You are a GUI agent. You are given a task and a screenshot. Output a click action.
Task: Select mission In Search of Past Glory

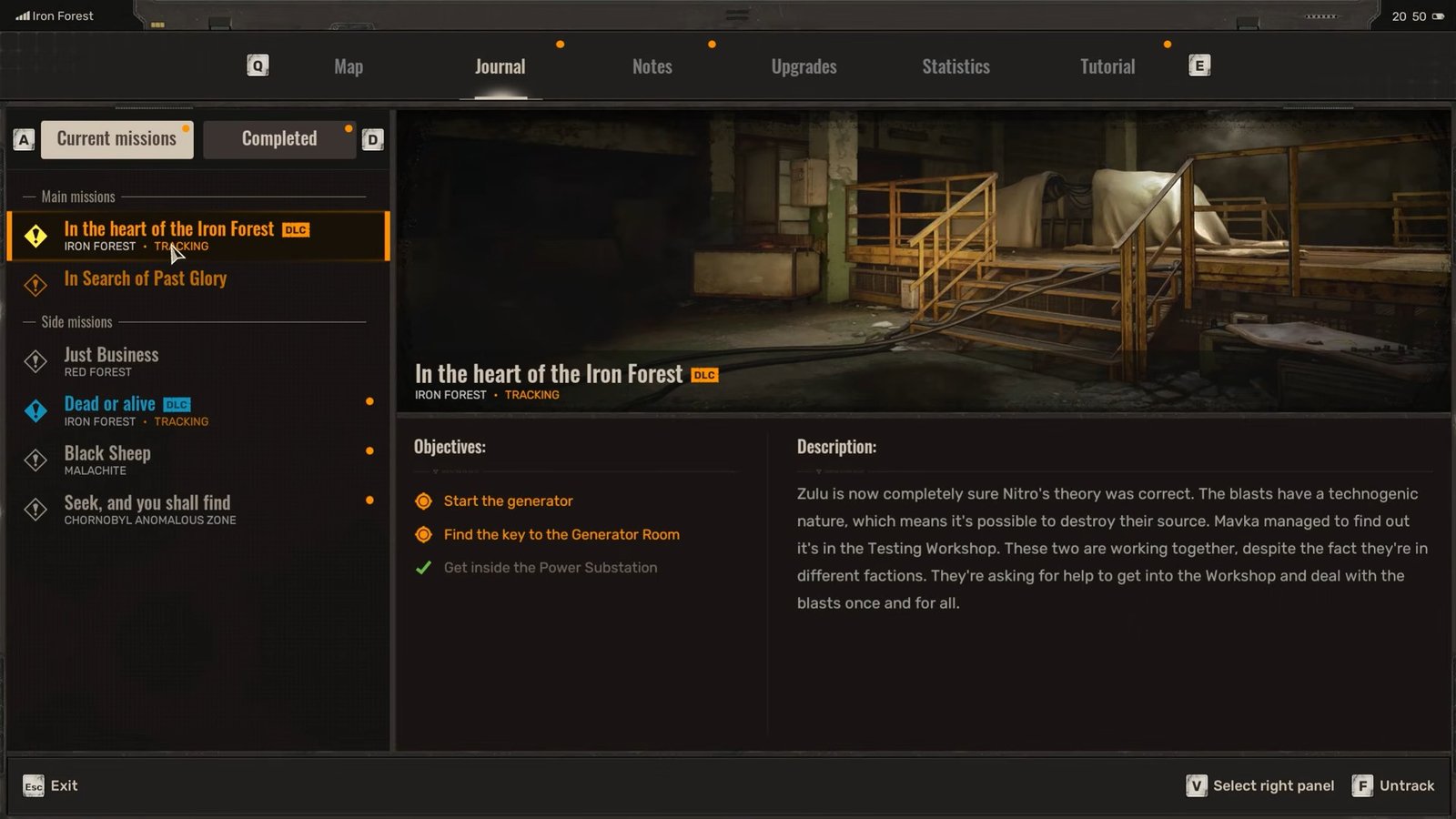(x=198, y=284)
